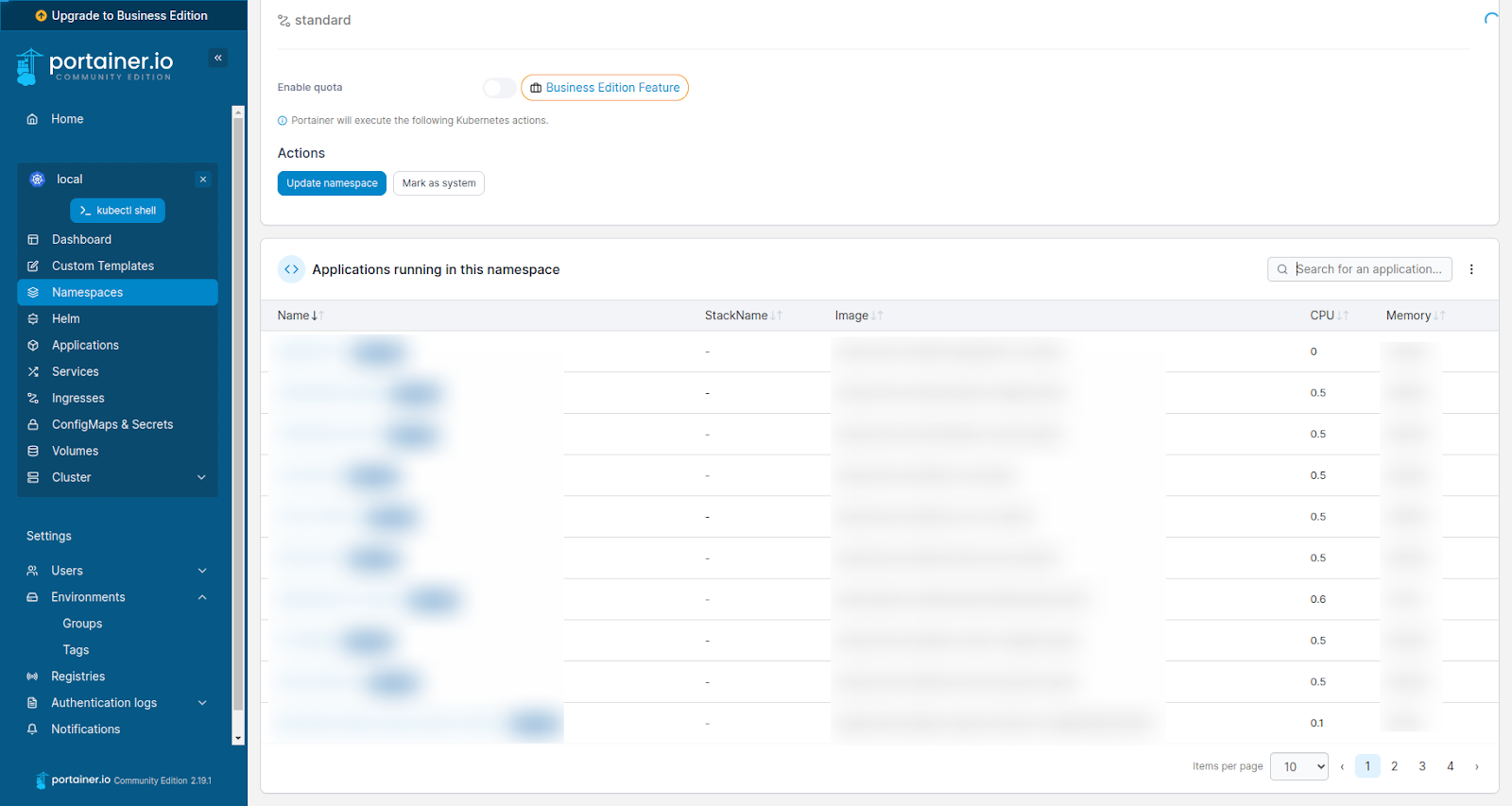Screen dimensions: 1512x806
Task: Click the Volumes icon in sidebar
Action: tap(33, 452)
